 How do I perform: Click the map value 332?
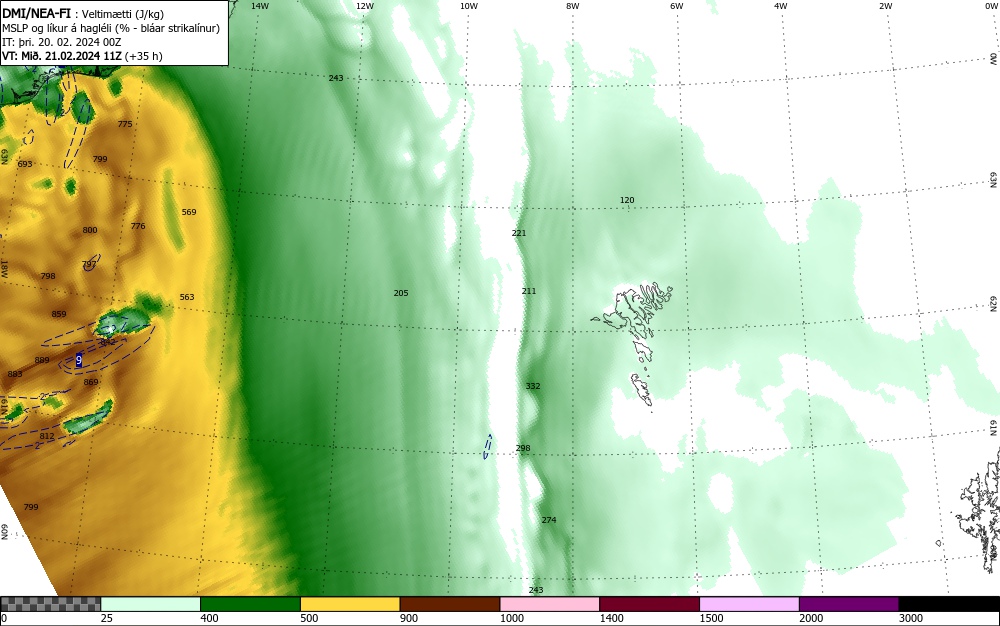click(533, 386)
